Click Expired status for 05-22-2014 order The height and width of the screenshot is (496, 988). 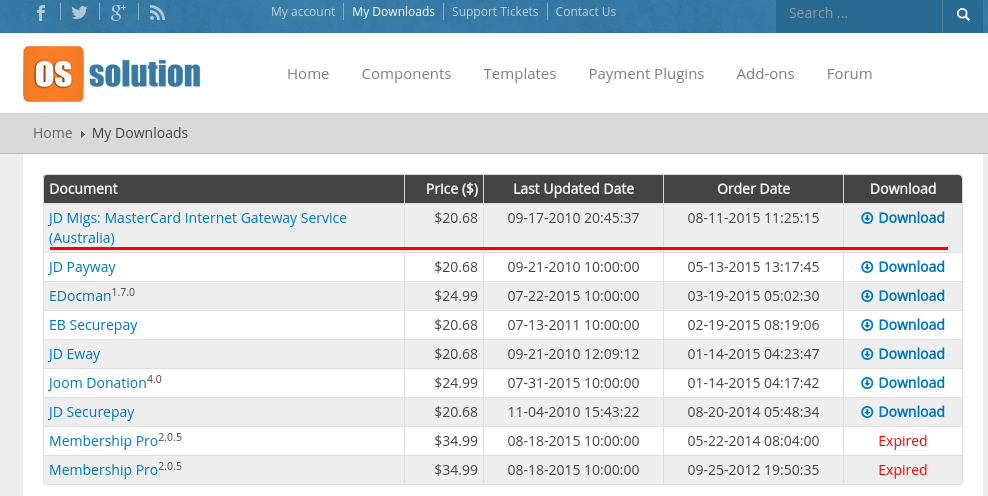tap(903, 441)
